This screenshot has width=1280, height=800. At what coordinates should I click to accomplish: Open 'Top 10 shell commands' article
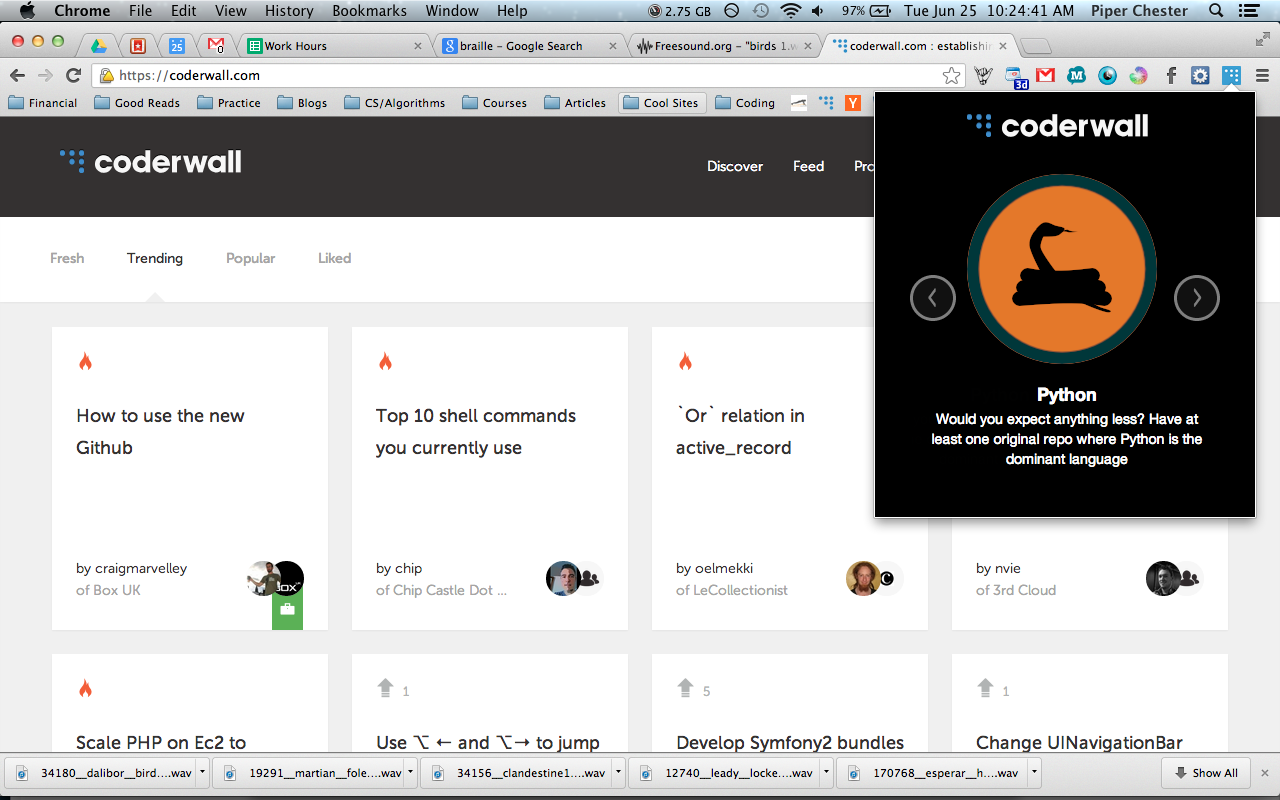[x=476, y=431]
